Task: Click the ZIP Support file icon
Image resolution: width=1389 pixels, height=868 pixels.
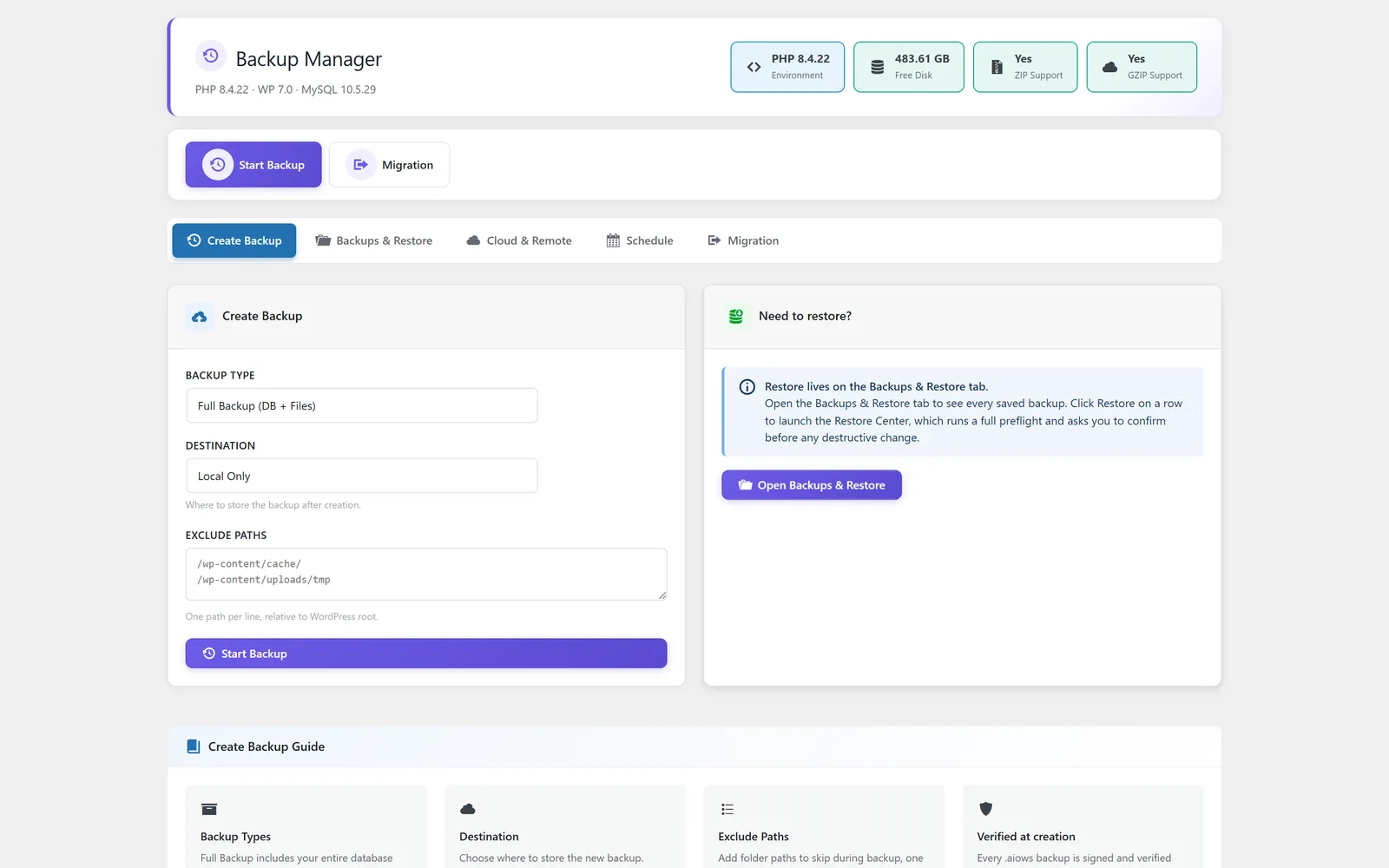Action: pyautogui.click(x=997, y=67)
